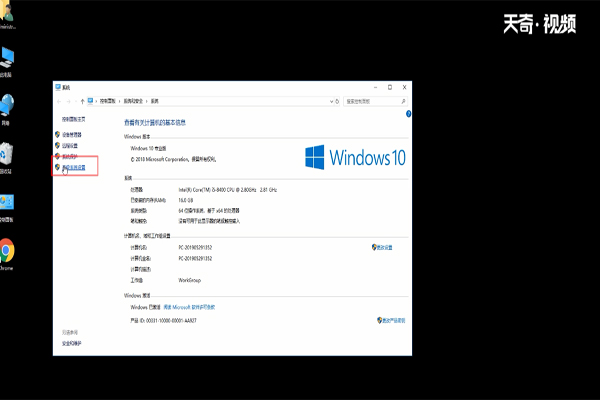The image size is (600, 400).
Task: Click the 查看有关计算机的基本信息 heading
Action: pos(155,122)
